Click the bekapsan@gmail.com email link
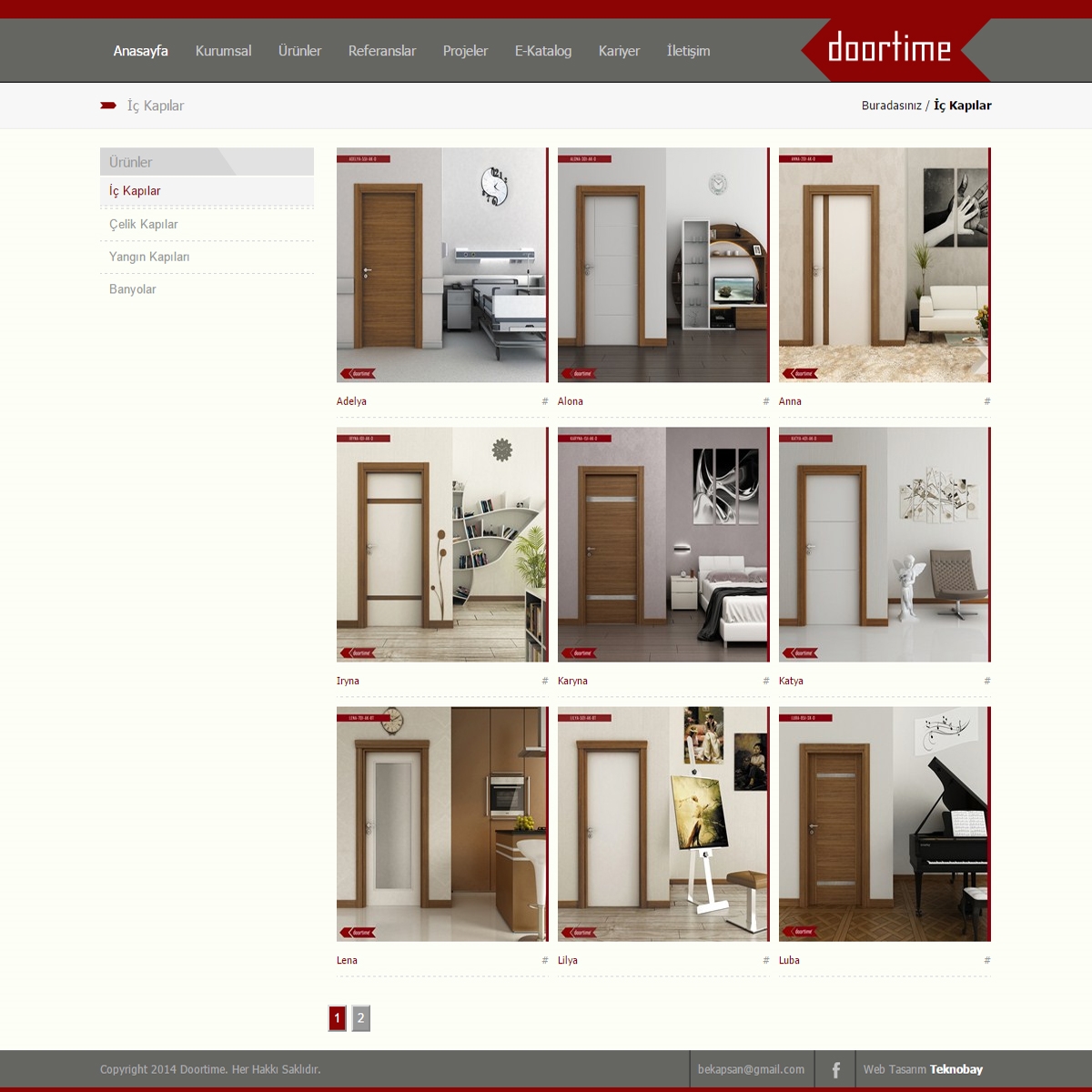 pos(751,1069)
